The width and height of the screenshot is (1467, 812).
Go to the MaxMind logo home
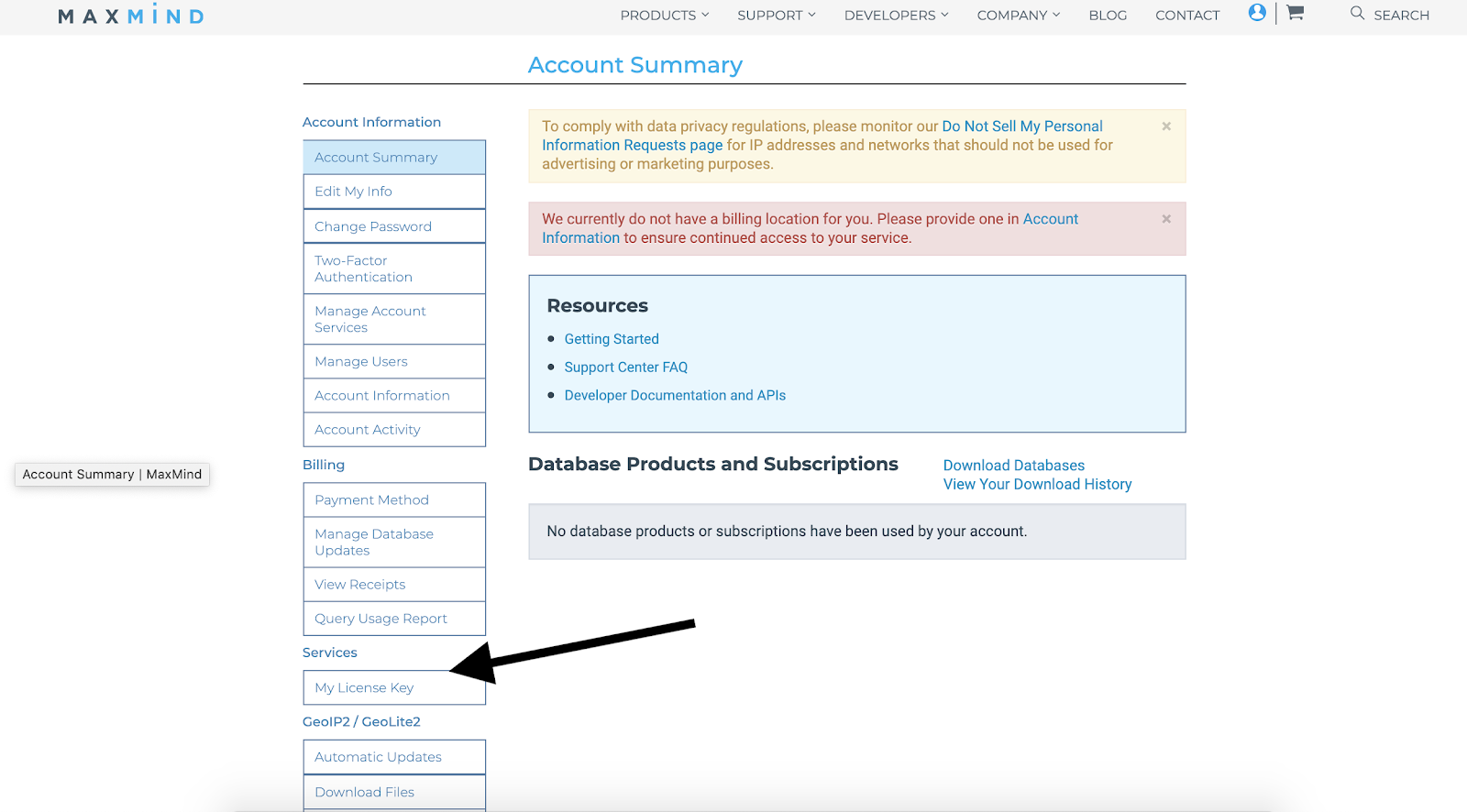pyautogui.click(x=131, y=16)
